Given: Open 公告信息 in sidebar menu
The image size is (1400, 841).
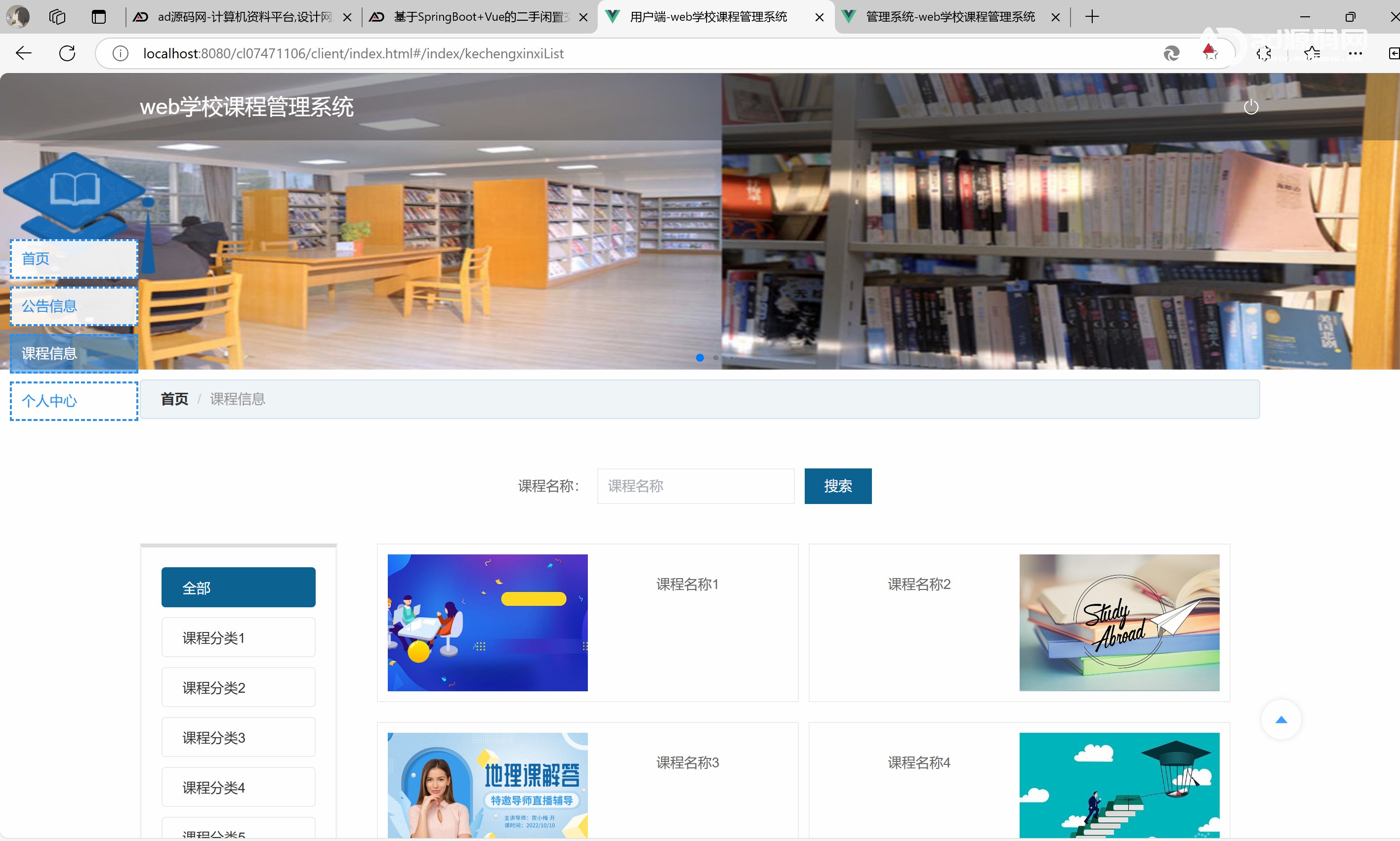Looking at the screenshot, I should tap(74, 306).
